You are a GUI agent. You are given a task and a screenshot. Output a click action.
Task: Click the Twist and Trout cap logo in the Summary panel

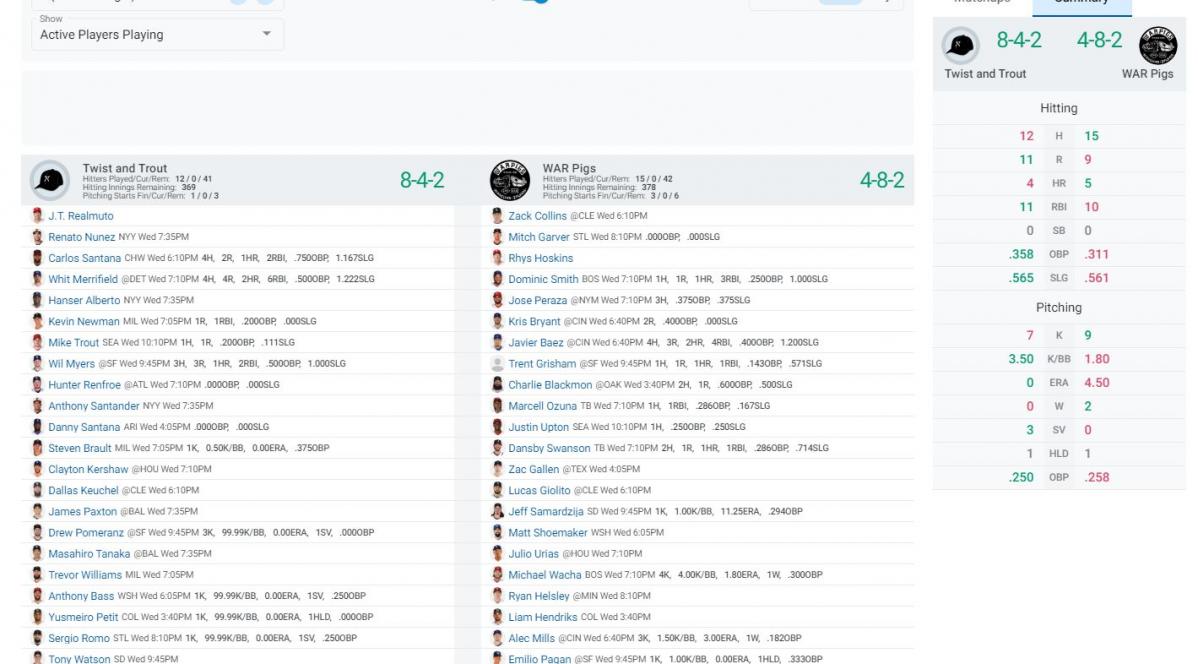(962, 45)
